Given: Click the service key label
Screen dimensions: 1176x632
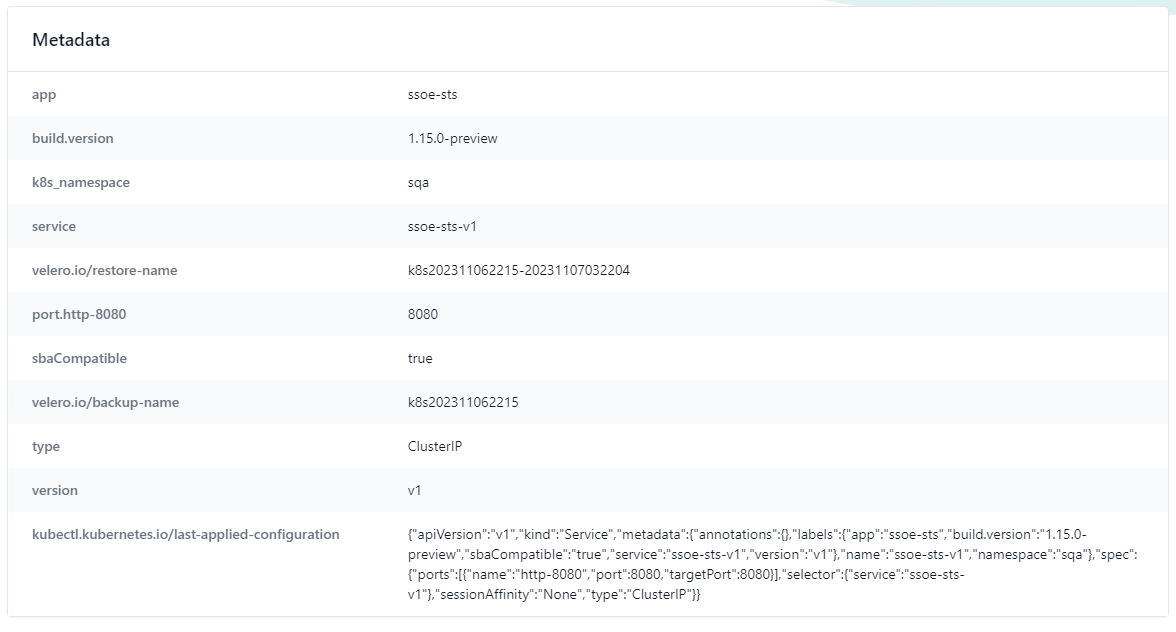Looking at the screenshot, I should click(54, 226).
